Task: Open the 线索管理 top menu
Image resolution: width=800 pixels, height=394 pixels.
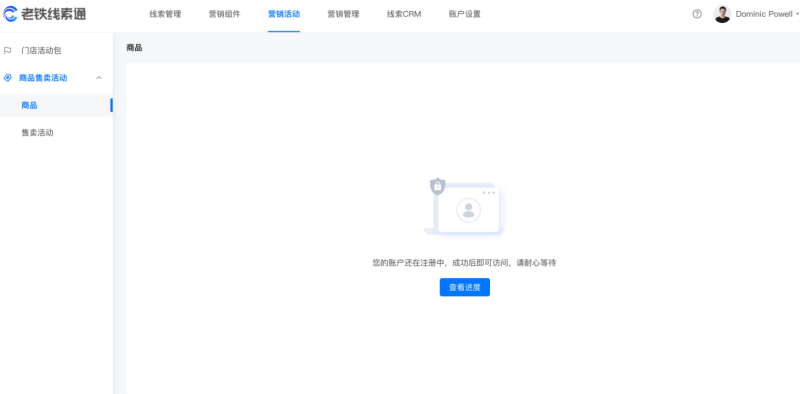Action: click(x=165, y=14)
